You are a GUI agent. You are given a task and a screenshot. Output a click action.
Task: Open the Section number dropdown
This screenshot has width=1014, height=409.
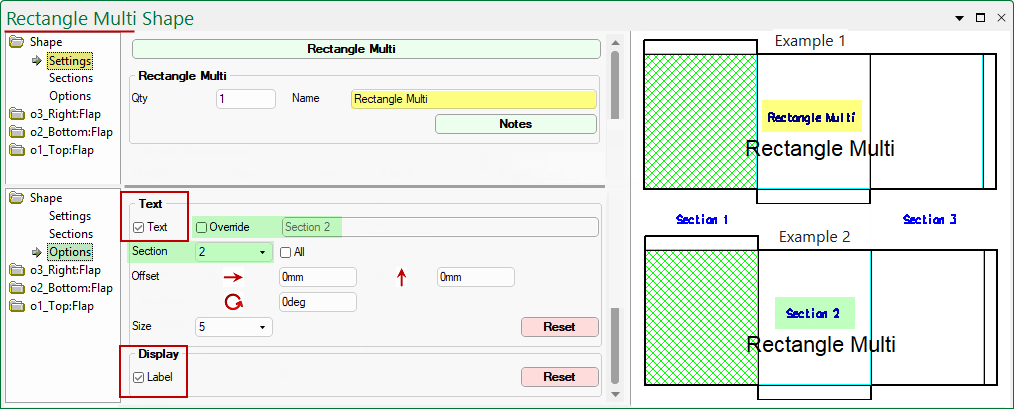pyautogui.click(x=264, y=252)
